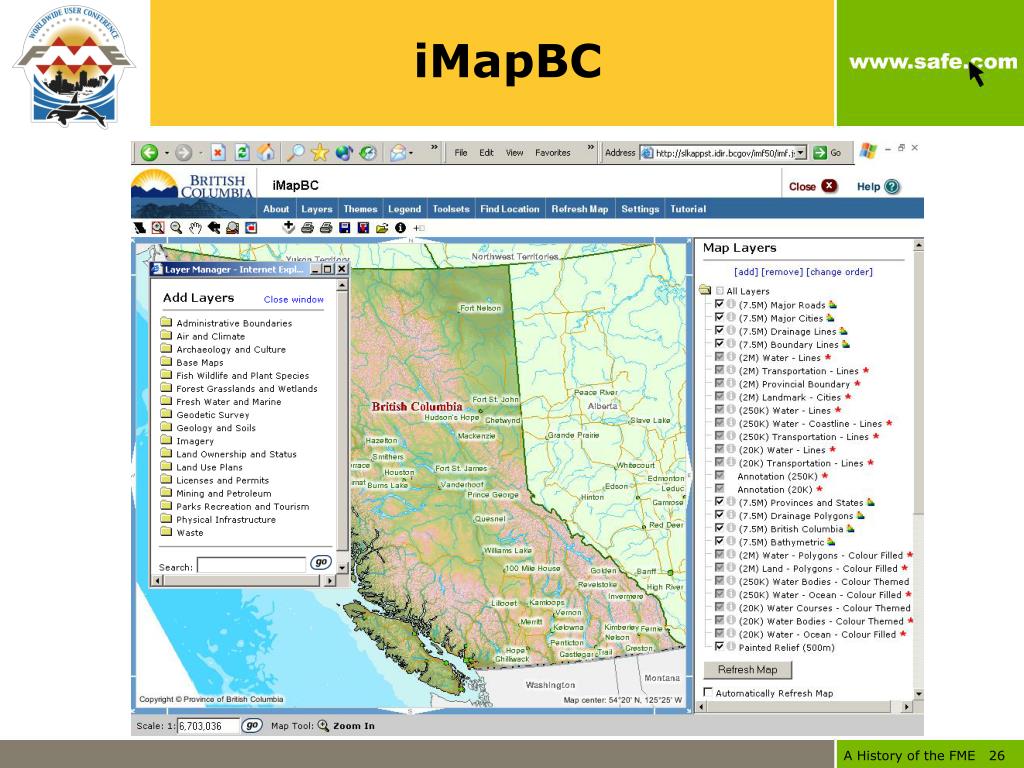Click the Search field in Add Layers
1024x768 pixels.
click(x=251, y=566)
